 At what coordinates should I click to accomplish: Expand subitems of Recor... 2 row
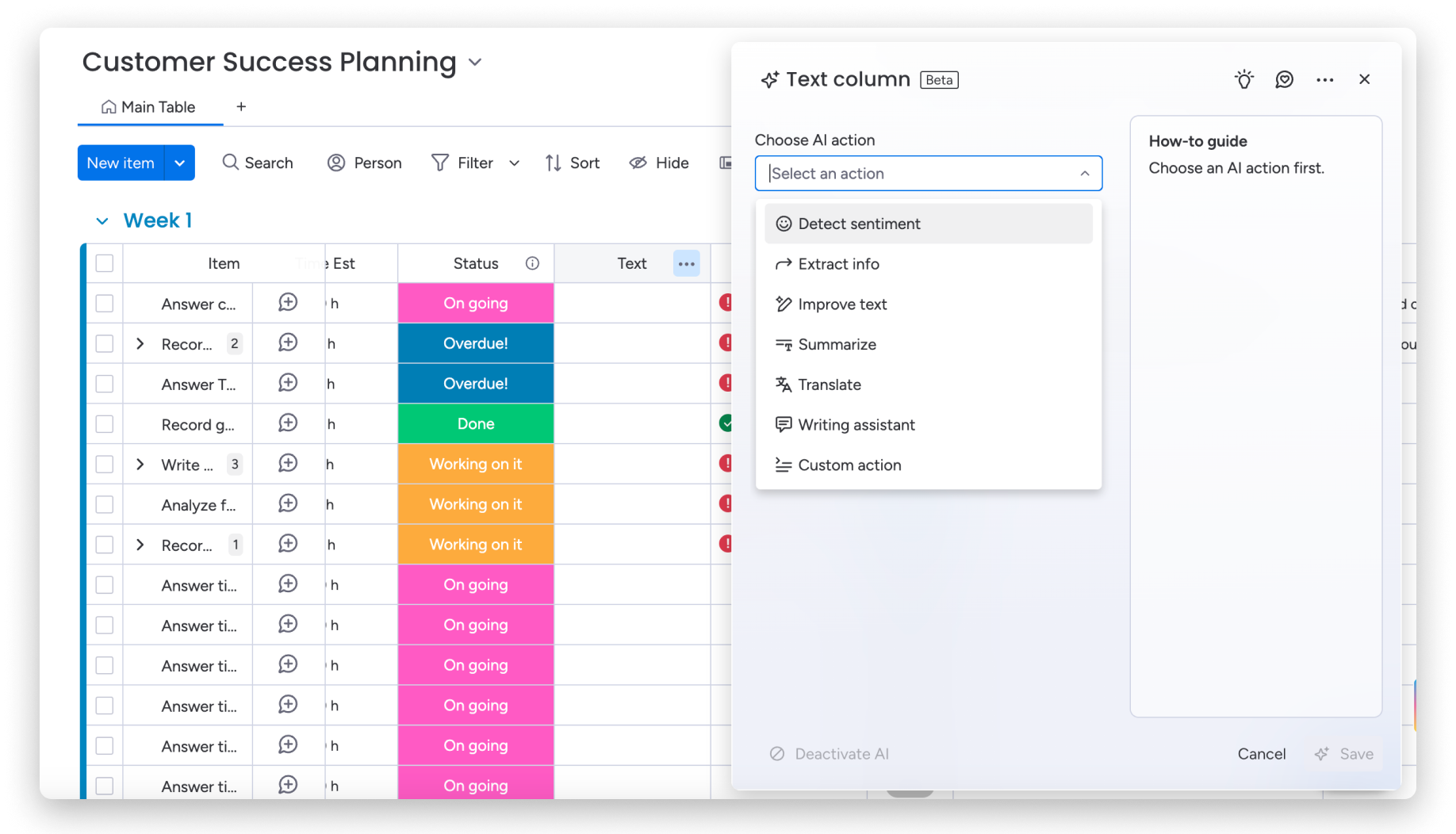pos(140,343)
